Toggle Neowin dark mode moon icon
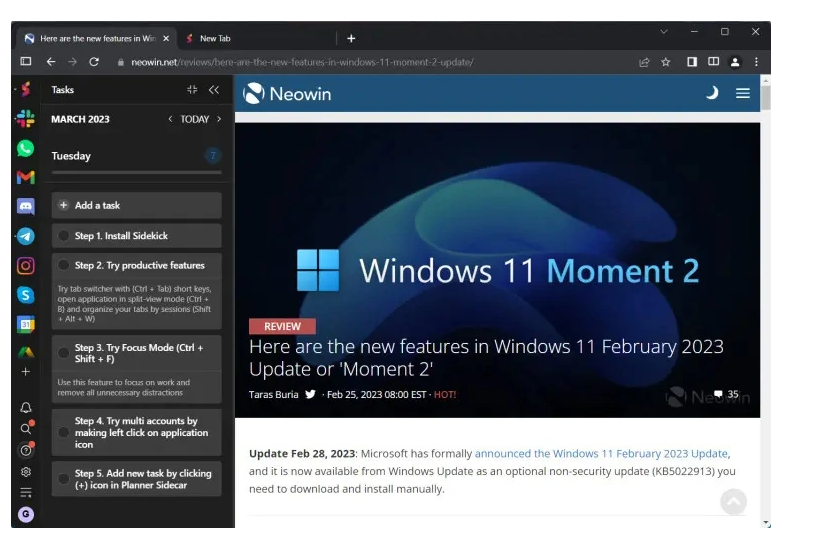This screenshot has width=819, height=542. [x=712, y=93]
